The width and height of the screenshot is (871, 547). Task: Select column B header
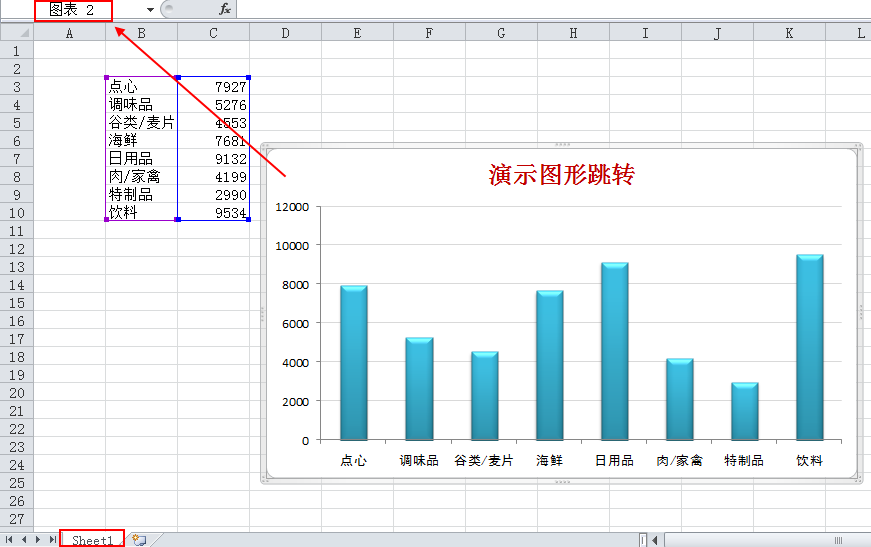142,33
